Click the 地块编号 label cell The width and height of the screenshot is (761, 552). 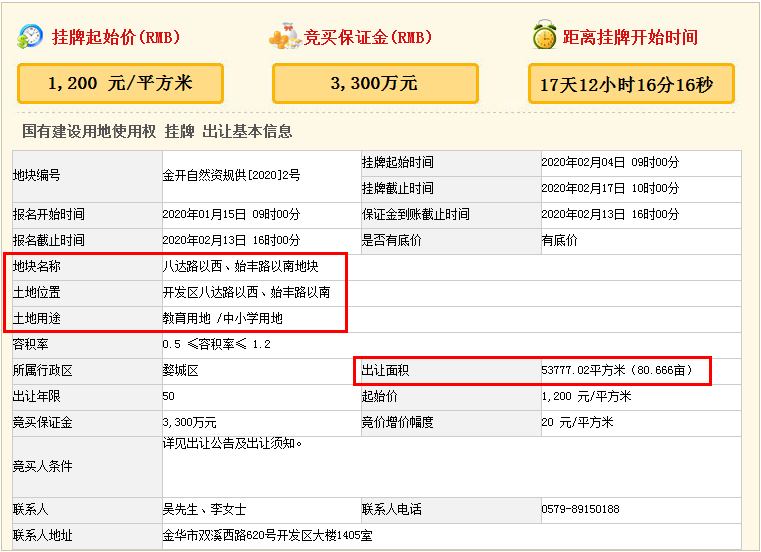(87, 176)
